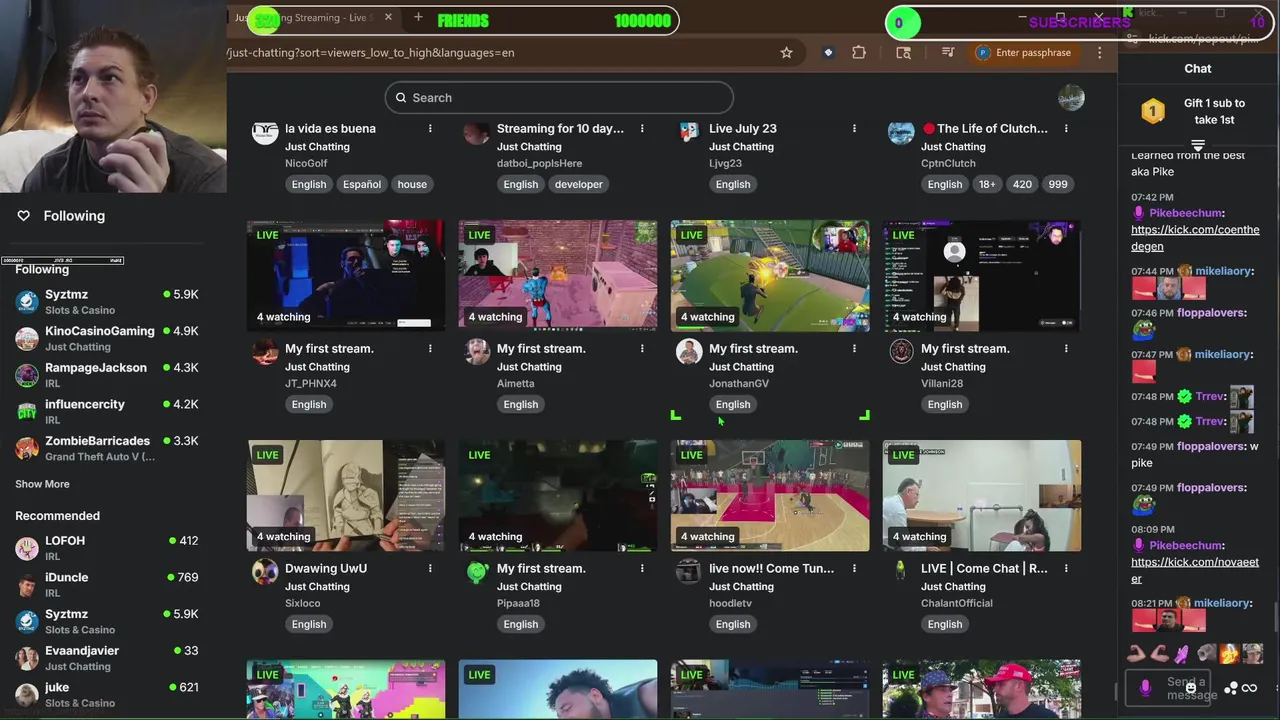Image resolution: width=1280 pixels, height=720 pixels.
Task: Open options menu for ChalantOfficial's stream
Action: coord(1066,568)
